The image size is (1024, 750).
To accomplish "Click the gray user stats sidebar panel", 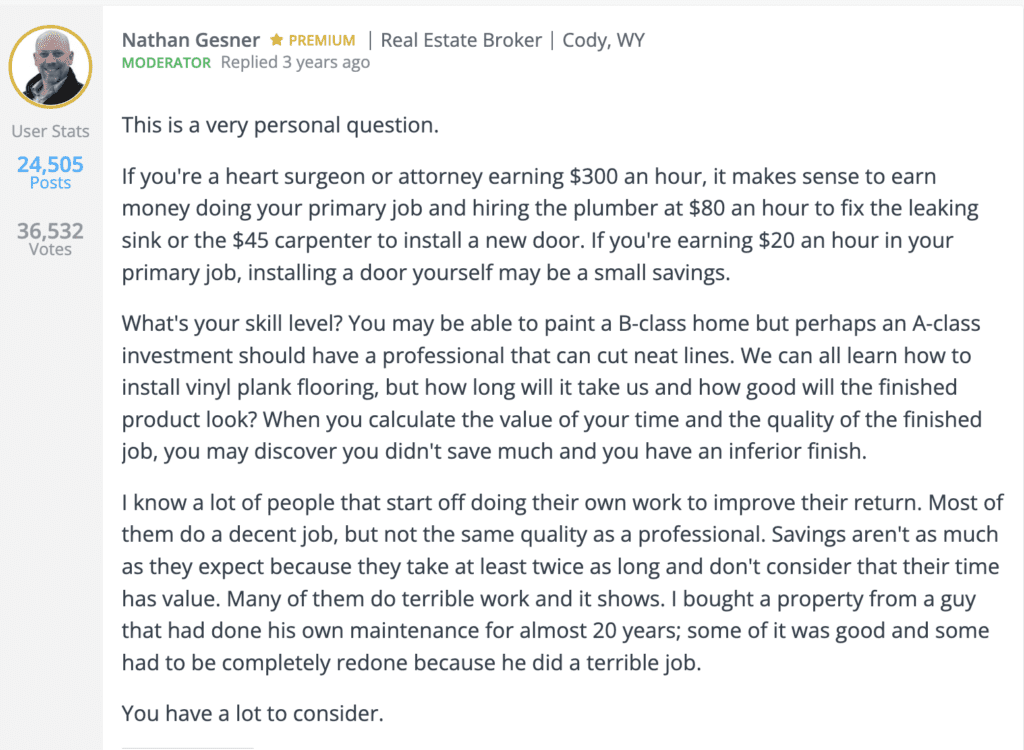I will pyautogui.click(x=50, y=400).
